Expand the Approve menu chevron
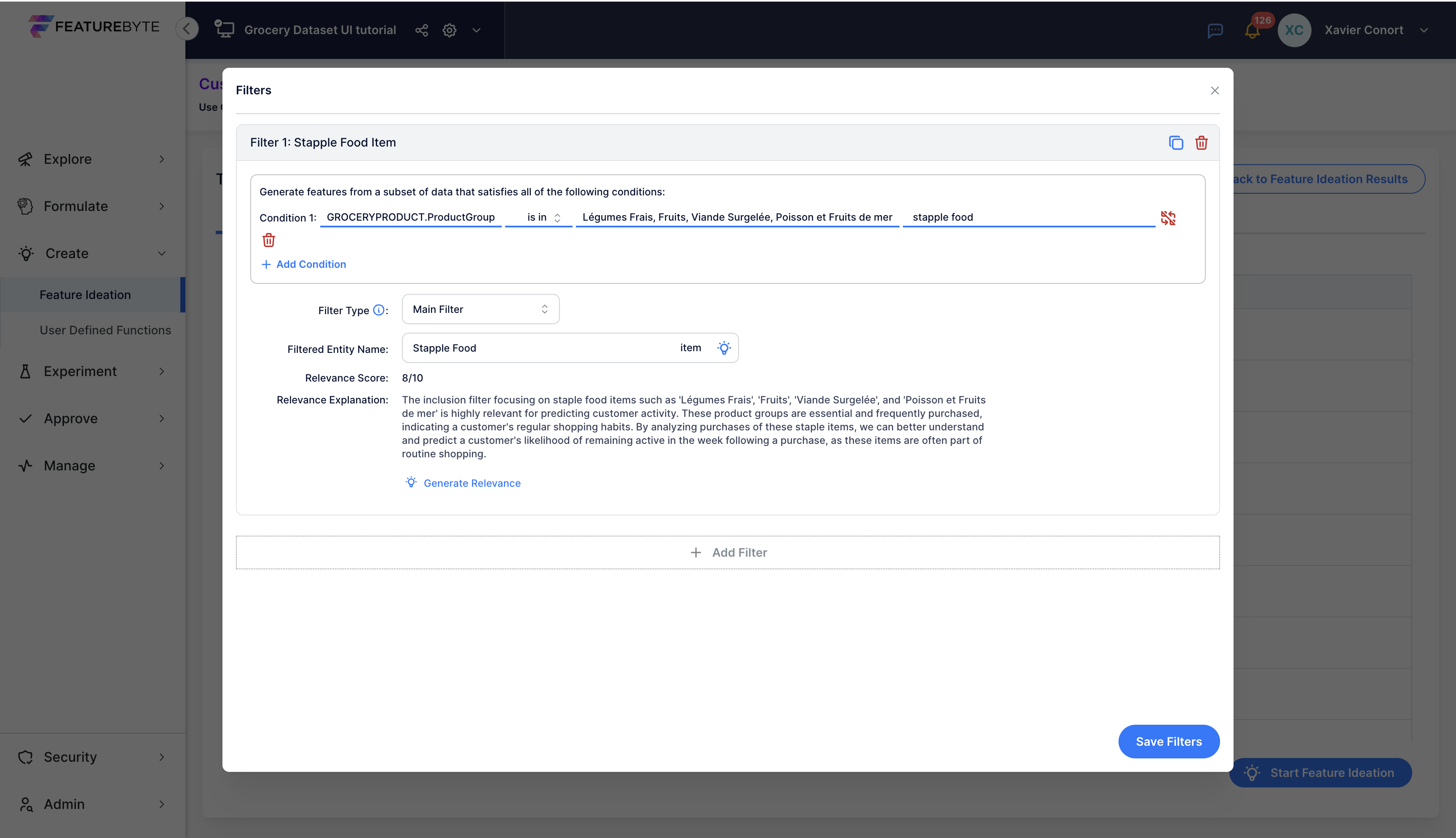 162,419
